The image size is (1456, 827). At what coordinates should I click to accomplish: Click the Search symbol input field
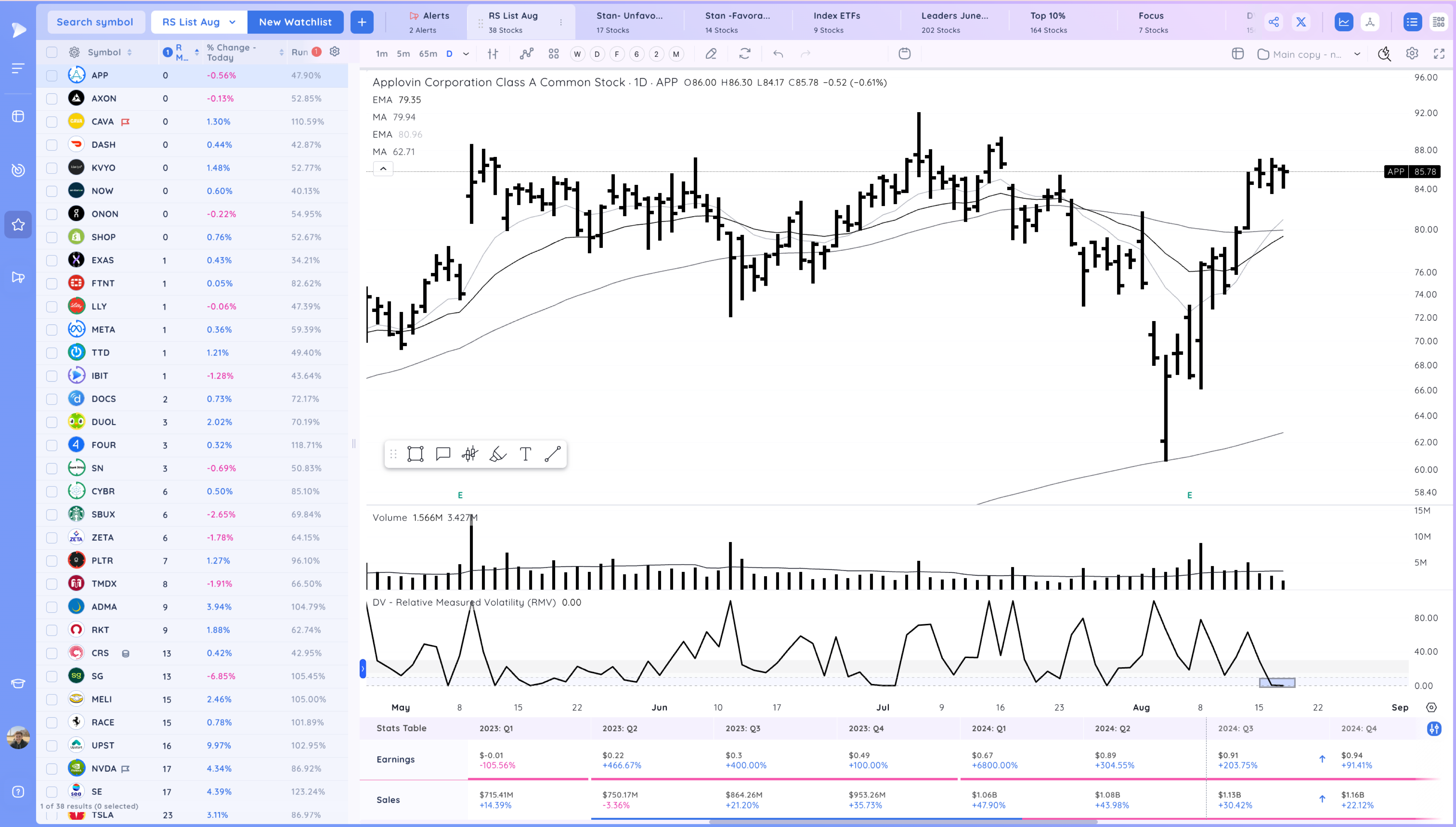(95, 21)
